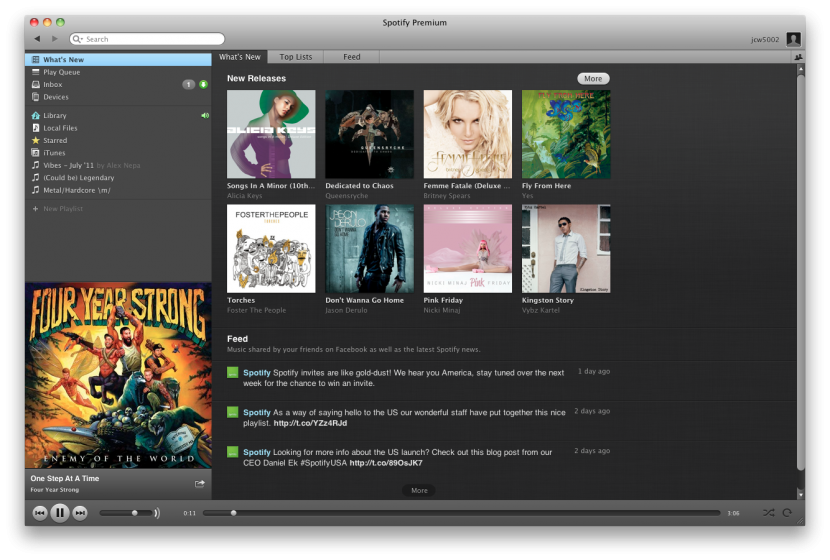Open the t.co/89OsJK7 link in feed
Screen dimensions: 830x560
pos(386,463)
